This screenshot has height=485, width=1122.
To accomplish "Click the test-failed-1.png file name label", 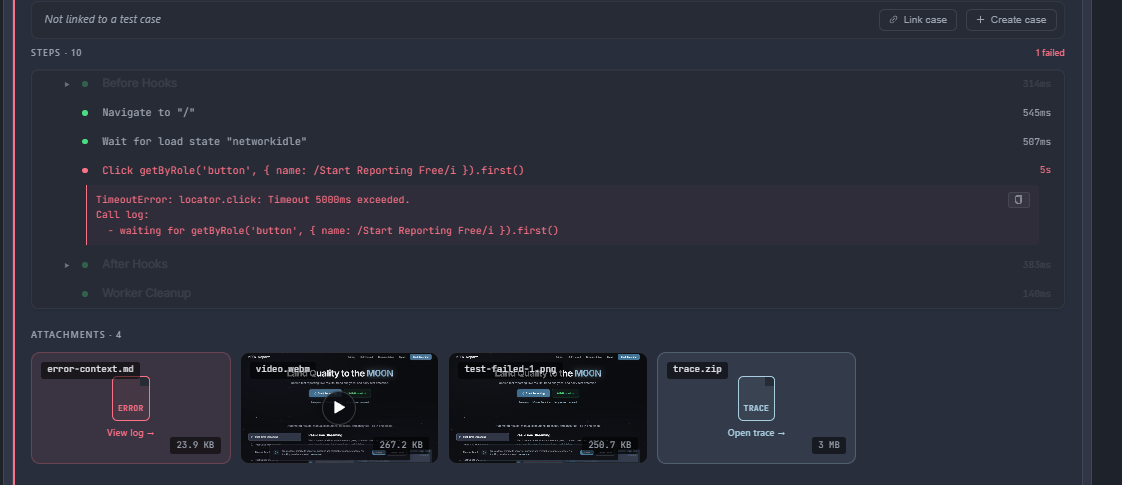I will (509, 370).
